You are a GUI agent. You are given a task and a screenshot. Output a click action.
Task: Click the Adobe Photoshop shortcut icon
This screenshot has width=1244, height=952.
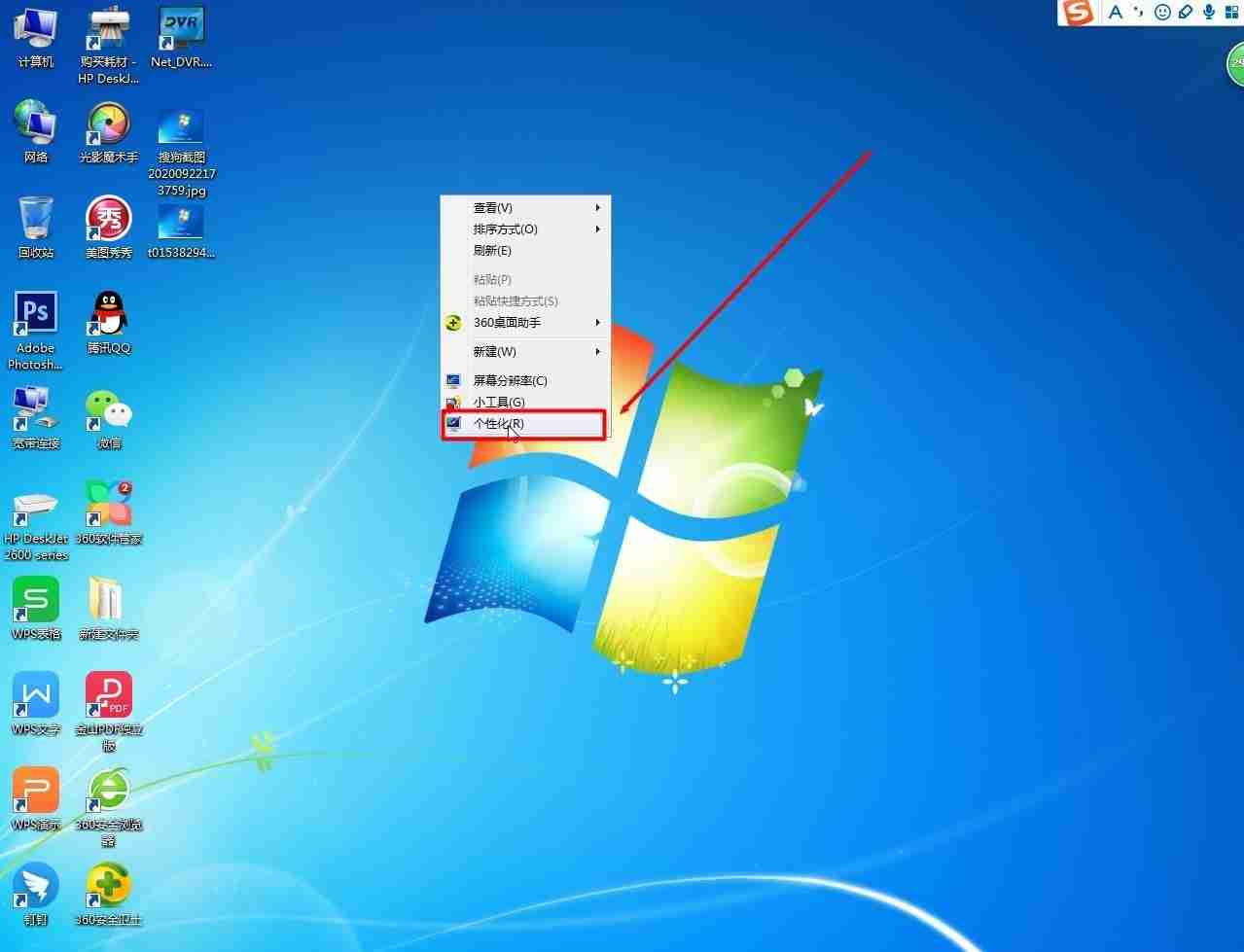[36, 331]
